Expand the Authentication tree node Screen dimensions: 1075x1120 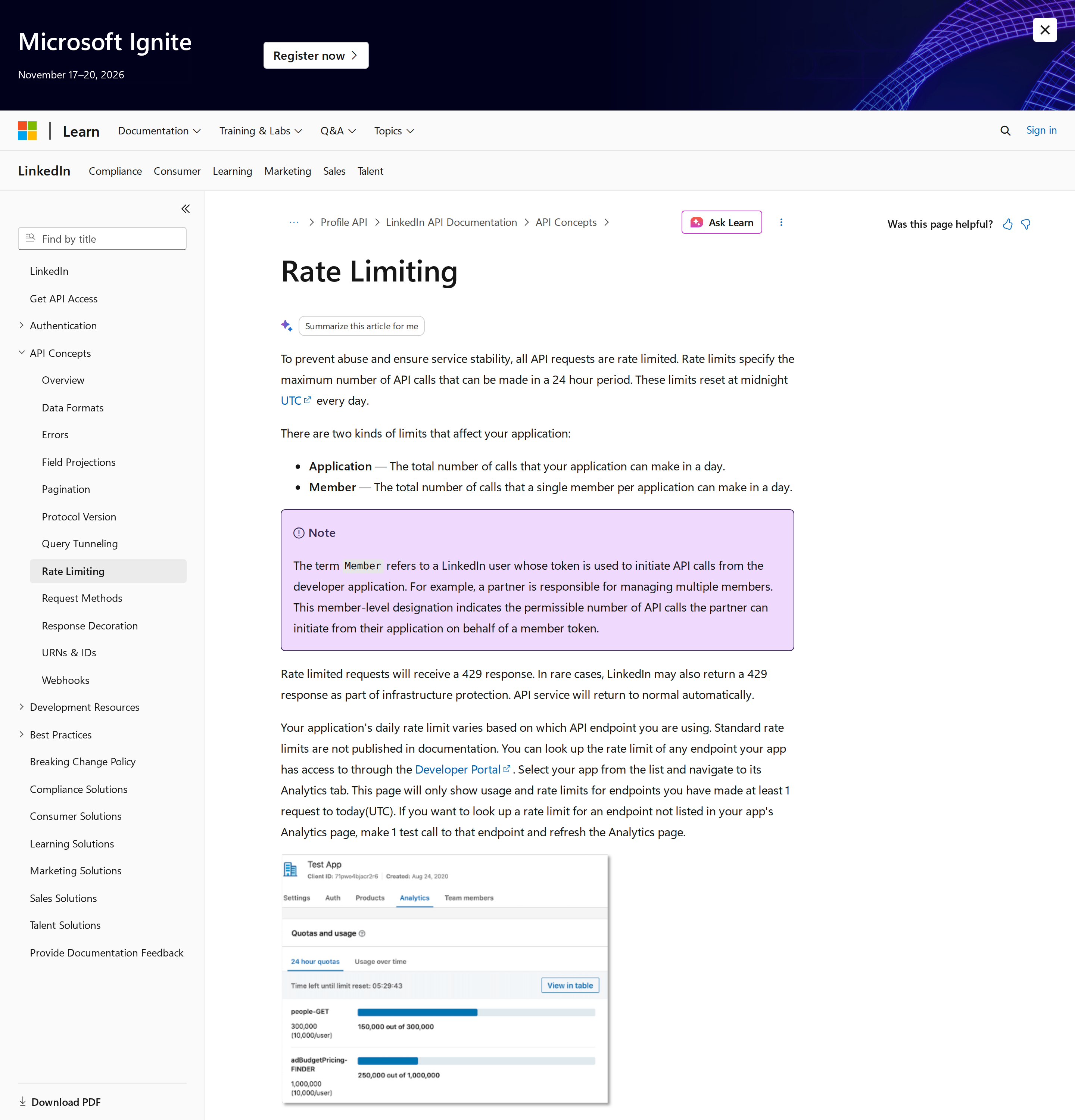pyautogui.click(x=22, y=325)
